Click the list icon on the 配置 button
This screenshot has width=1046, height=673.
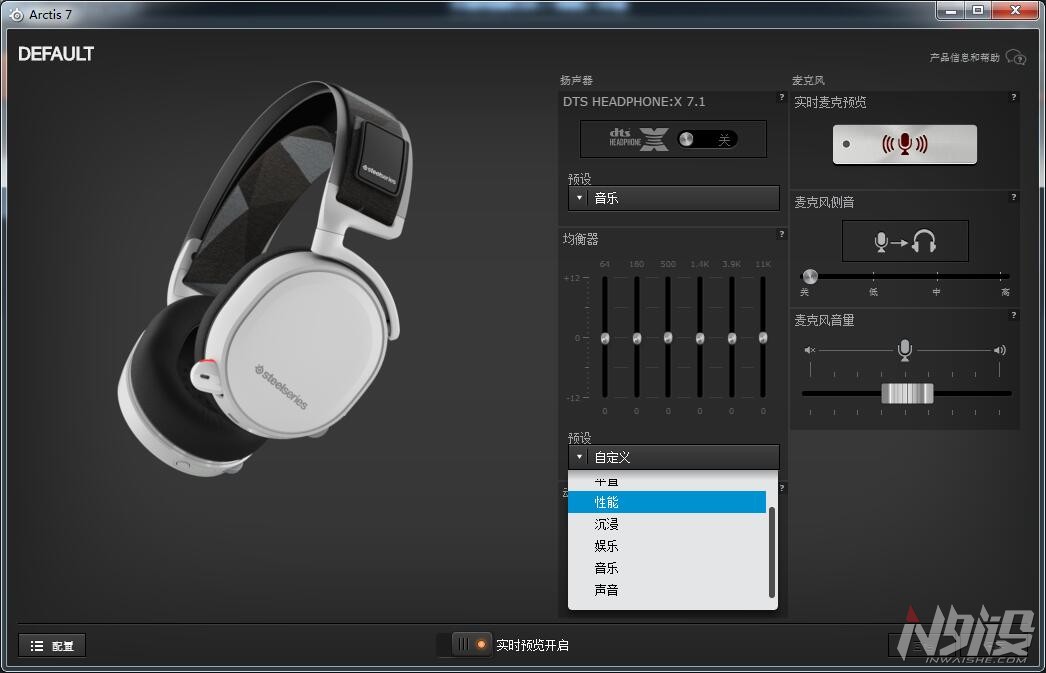(x=38, y=645)
